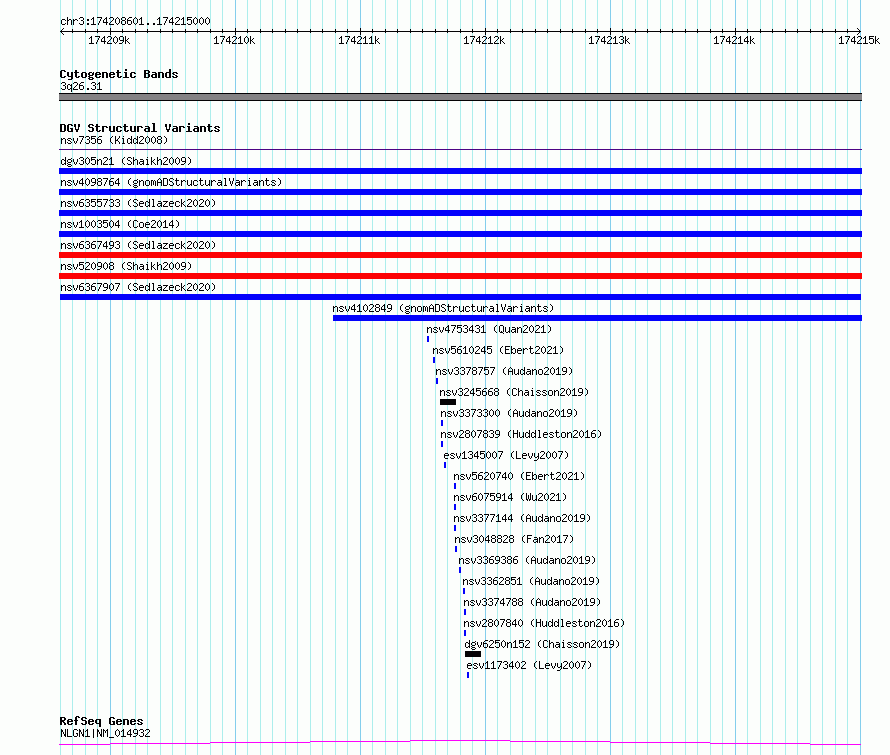890x755 pixels.
Task: Open variant nsv3373300 (Audano2019)
Action: 509,413
